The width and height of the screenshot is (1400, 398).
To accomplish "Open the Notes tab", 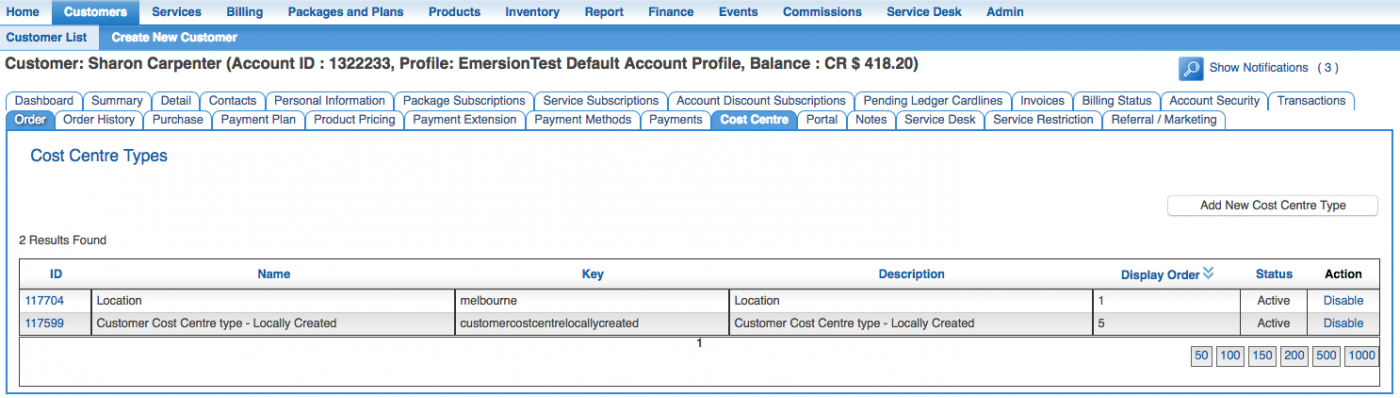I will click(x=872, y=120).
